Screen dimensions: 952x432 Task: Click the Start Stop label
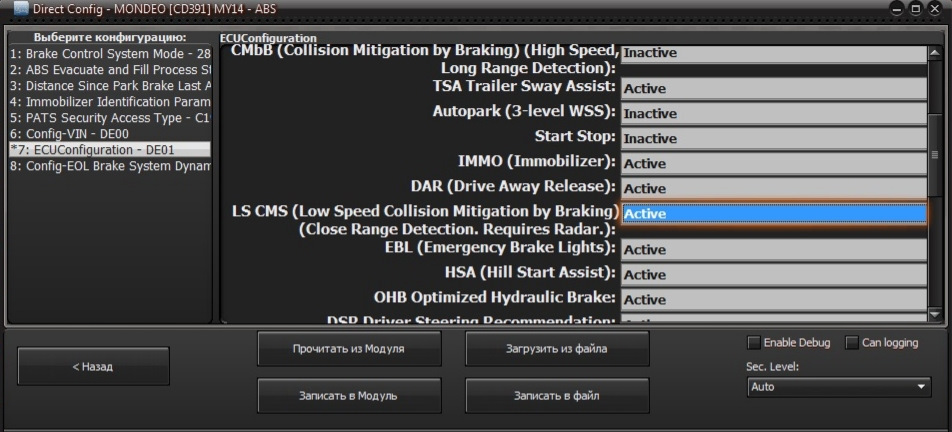tap(575, 137)
